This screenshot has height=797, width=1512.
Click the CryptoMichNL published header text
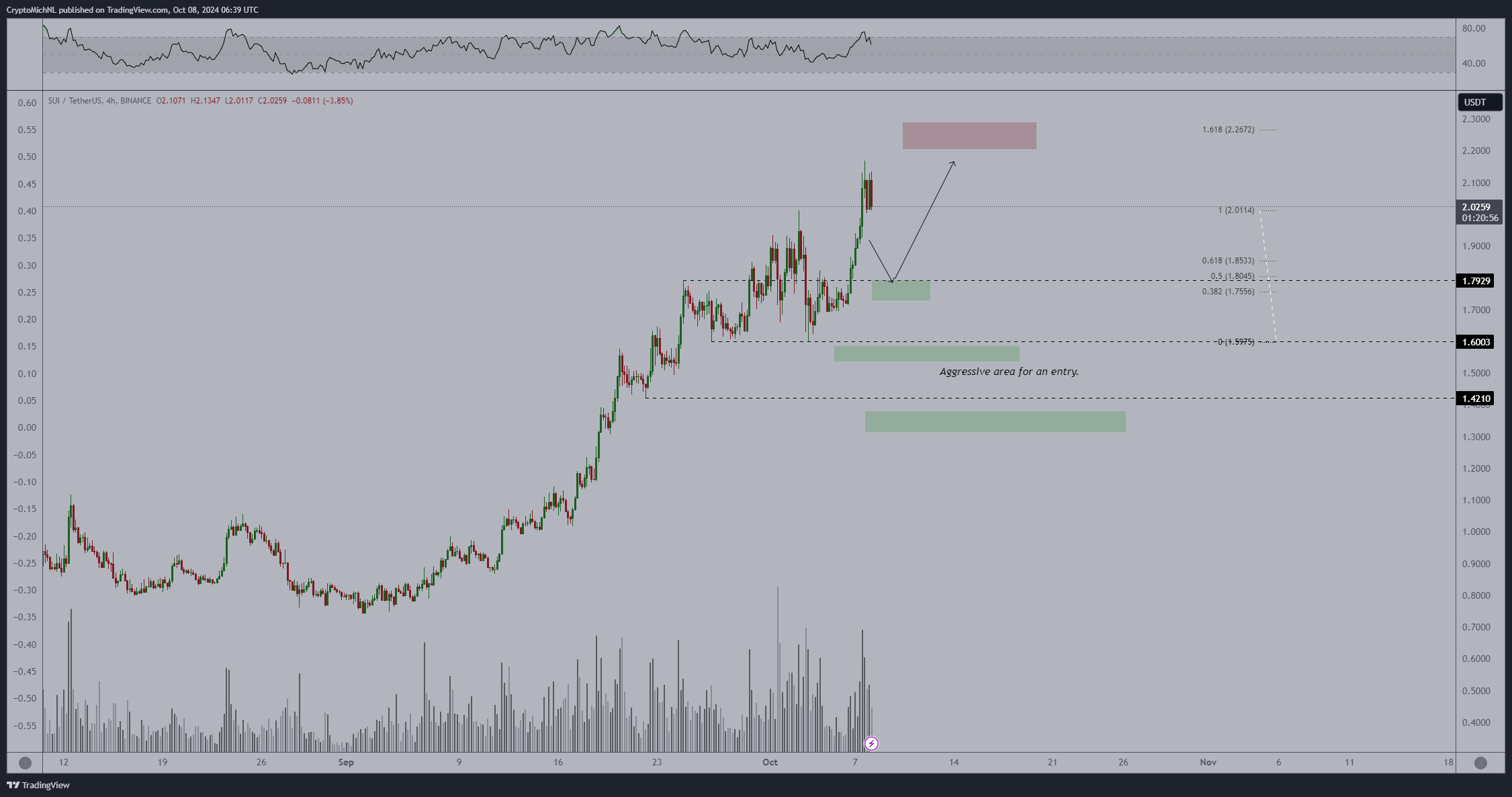(132, 10)
